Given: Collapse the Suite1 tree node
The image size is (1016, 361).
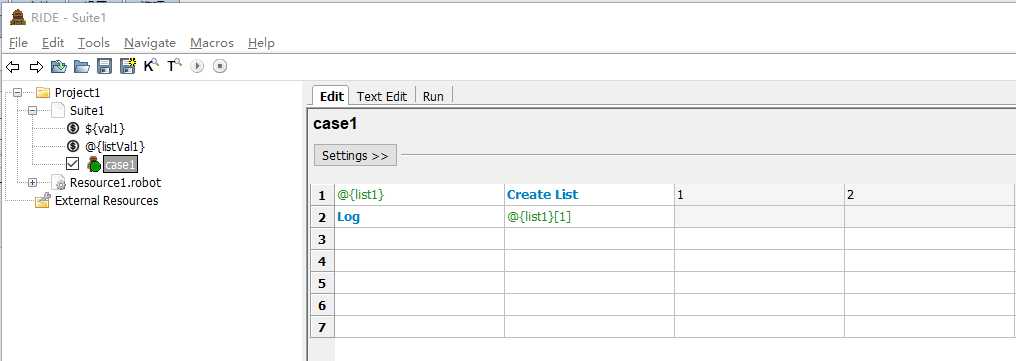Looking at the screenshot, I should click(32, 111).
